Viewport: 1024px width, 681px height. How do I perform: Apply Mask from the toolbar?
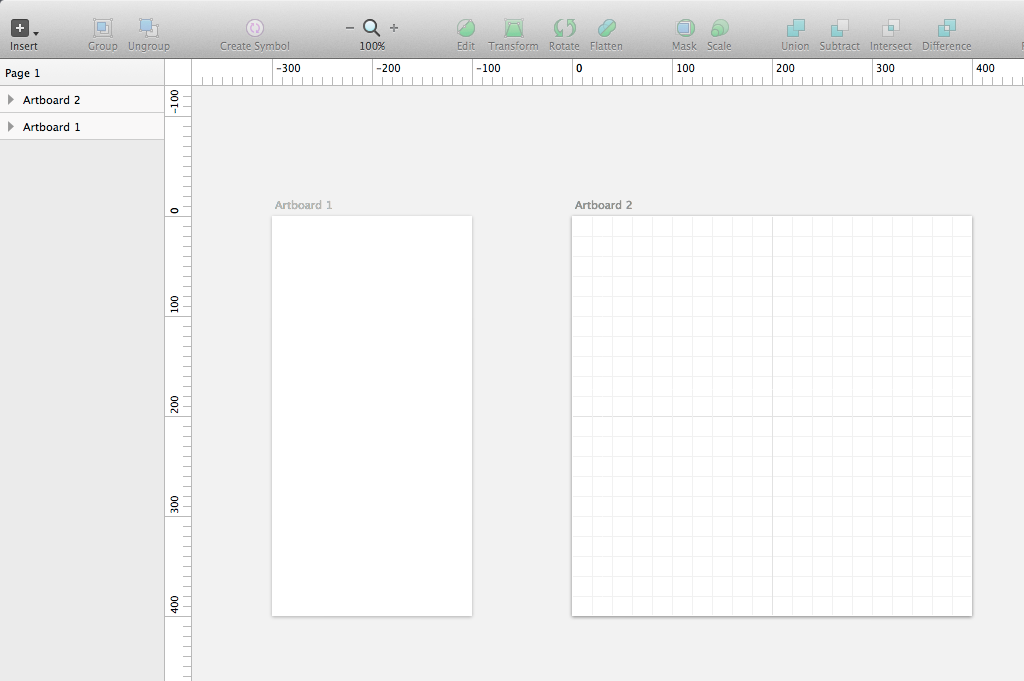tap(684, 28)
